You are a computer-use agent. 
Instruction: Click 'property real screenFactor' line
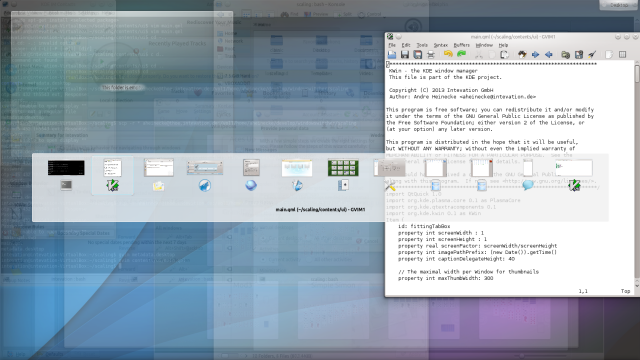477,246
